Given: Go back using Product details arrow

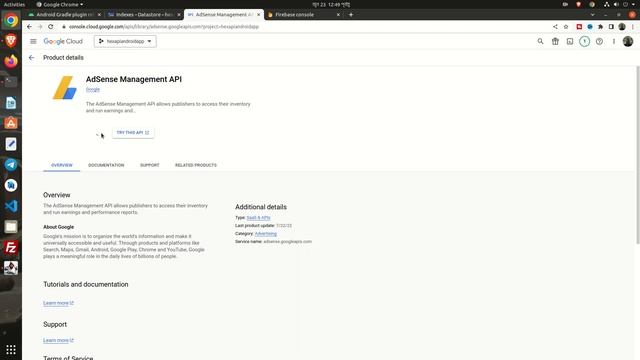Looking at the screenshot, I should pos(31,58).
